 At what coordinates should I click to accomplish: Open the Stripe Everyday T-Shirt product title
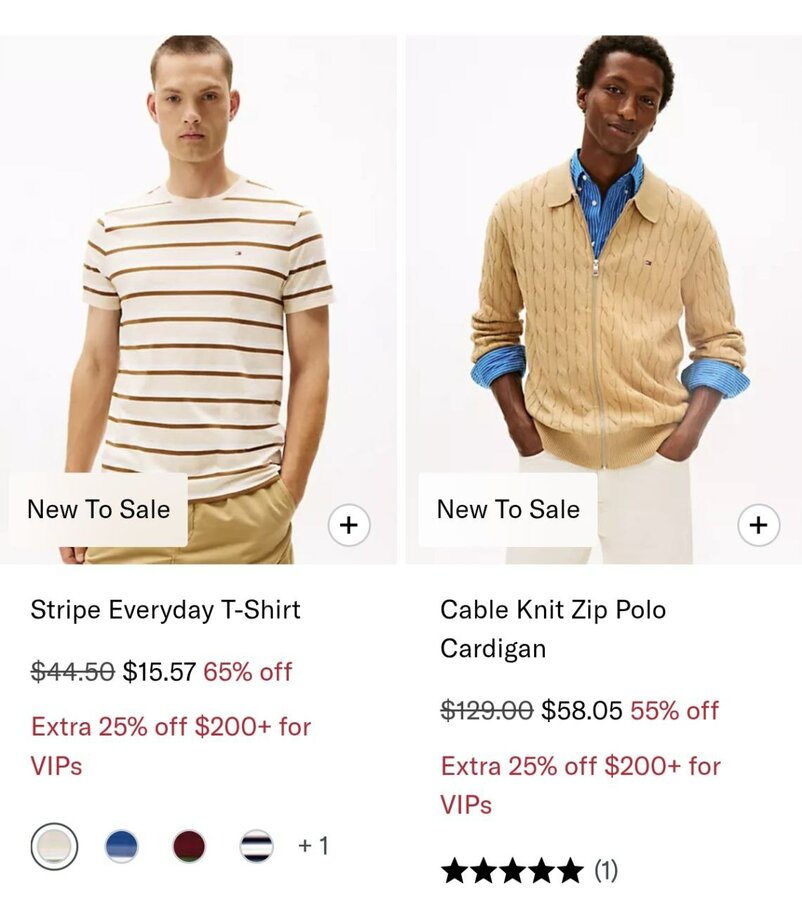(165, 610)
